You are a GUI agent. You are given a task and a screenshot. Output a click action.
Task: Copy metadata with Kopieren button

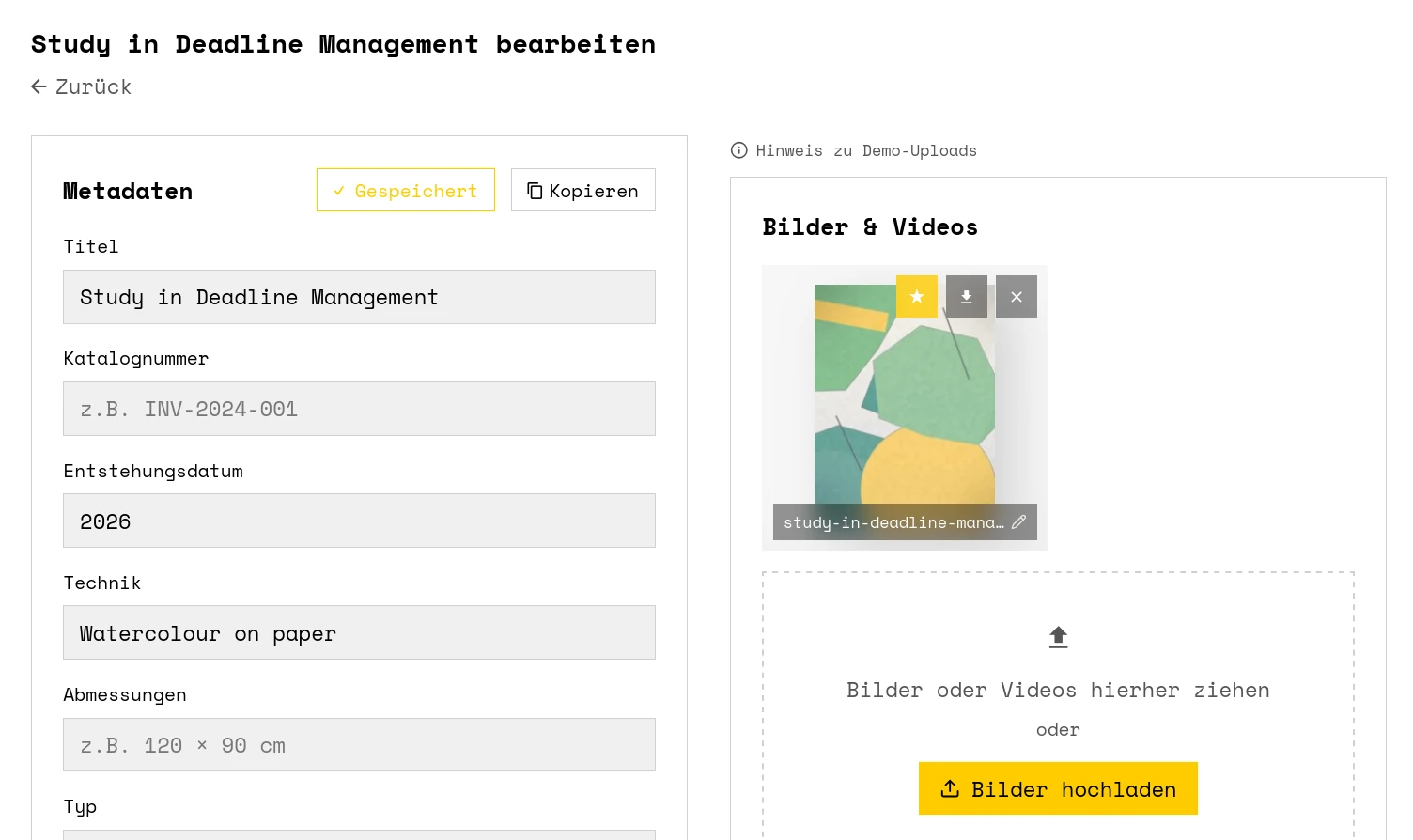pyautogui.click(x=583, y=190)
